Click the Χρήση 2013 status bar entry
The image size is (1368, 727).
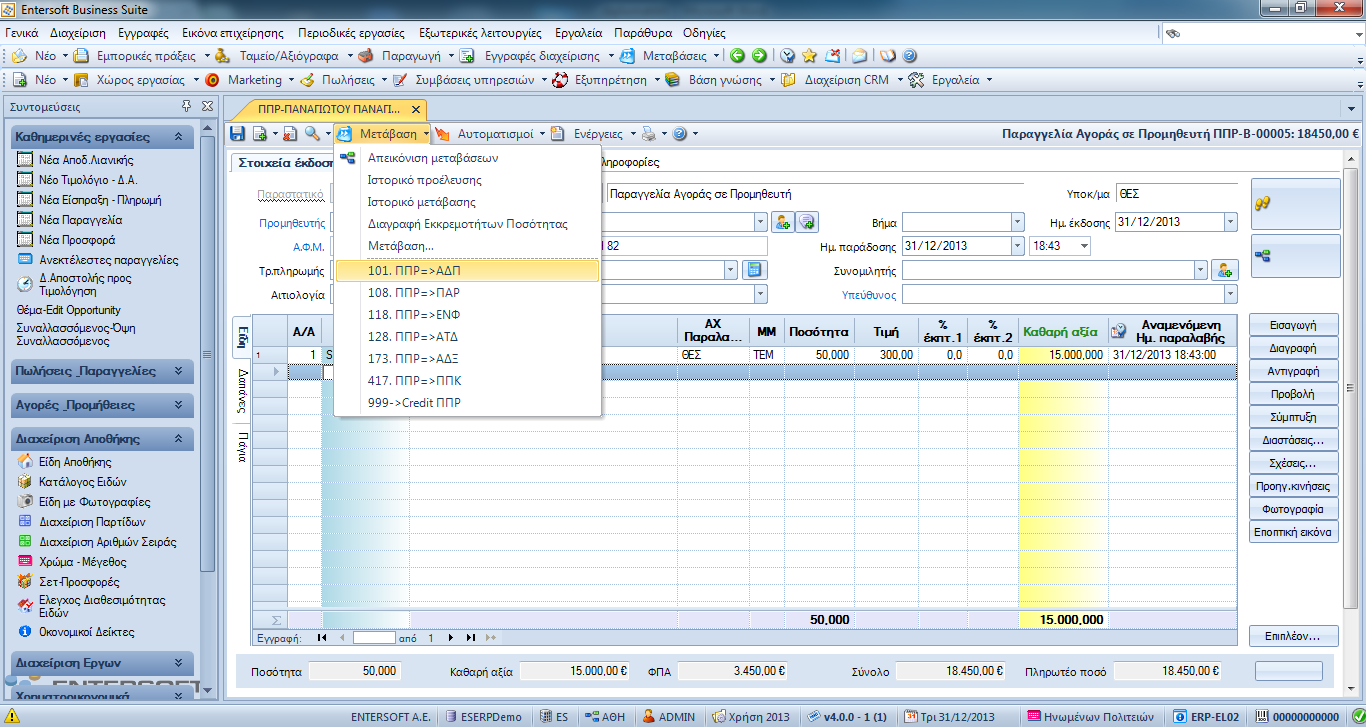(x=752, y=716)
